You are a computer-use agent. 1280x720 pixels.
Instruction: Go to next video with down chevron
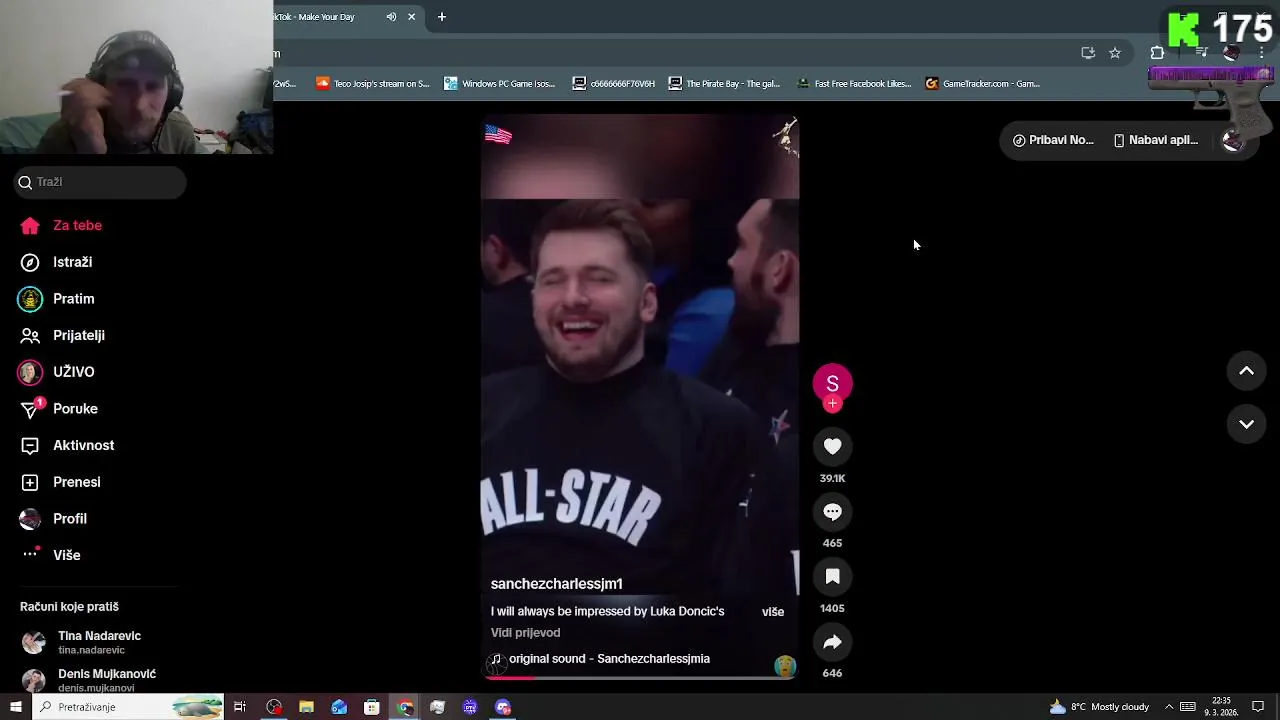1246,424
